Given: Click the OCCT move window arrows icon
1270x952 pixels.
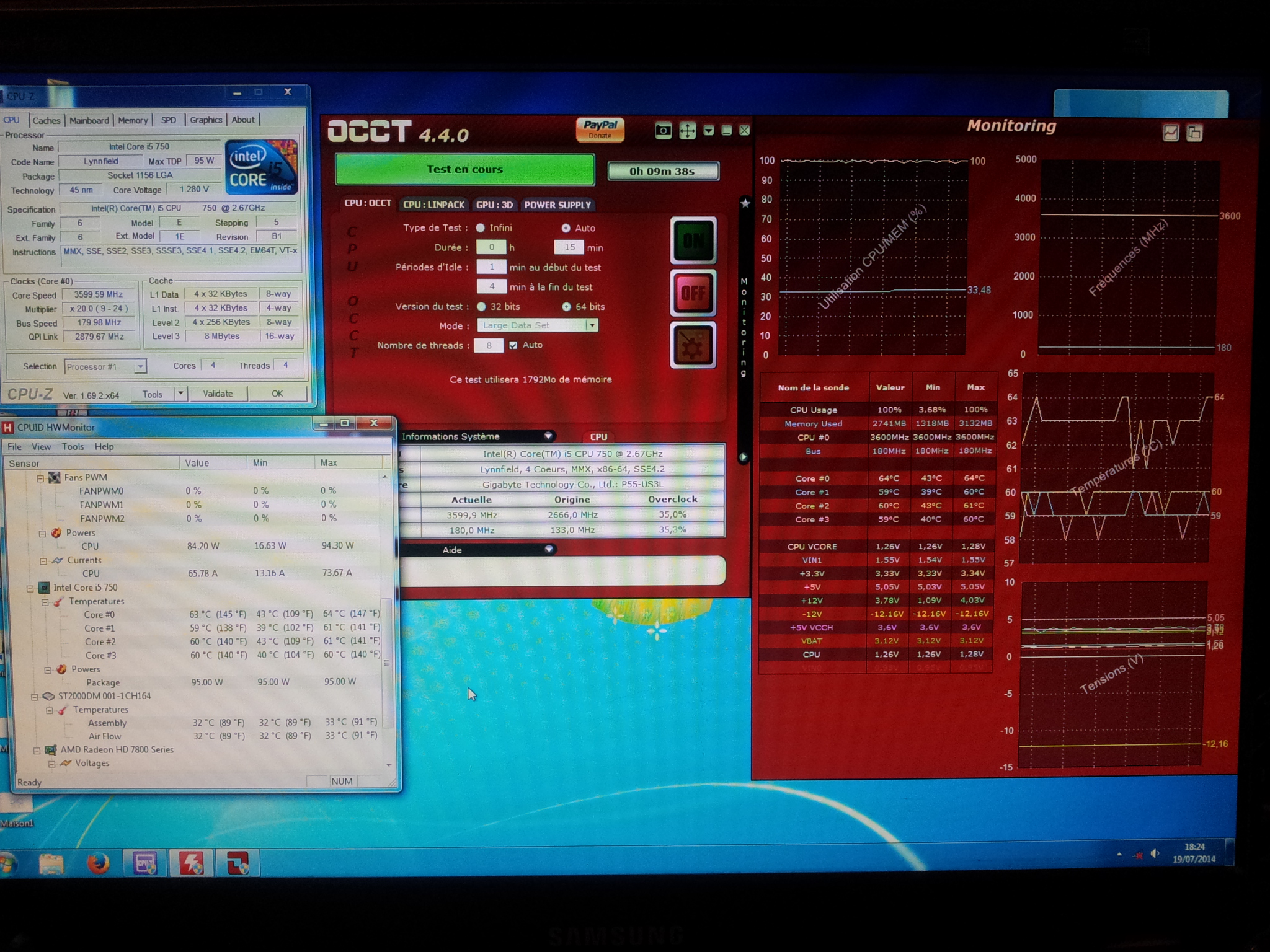Looking at the screenshot, I should pyautogui.click(x=687, y=131).
